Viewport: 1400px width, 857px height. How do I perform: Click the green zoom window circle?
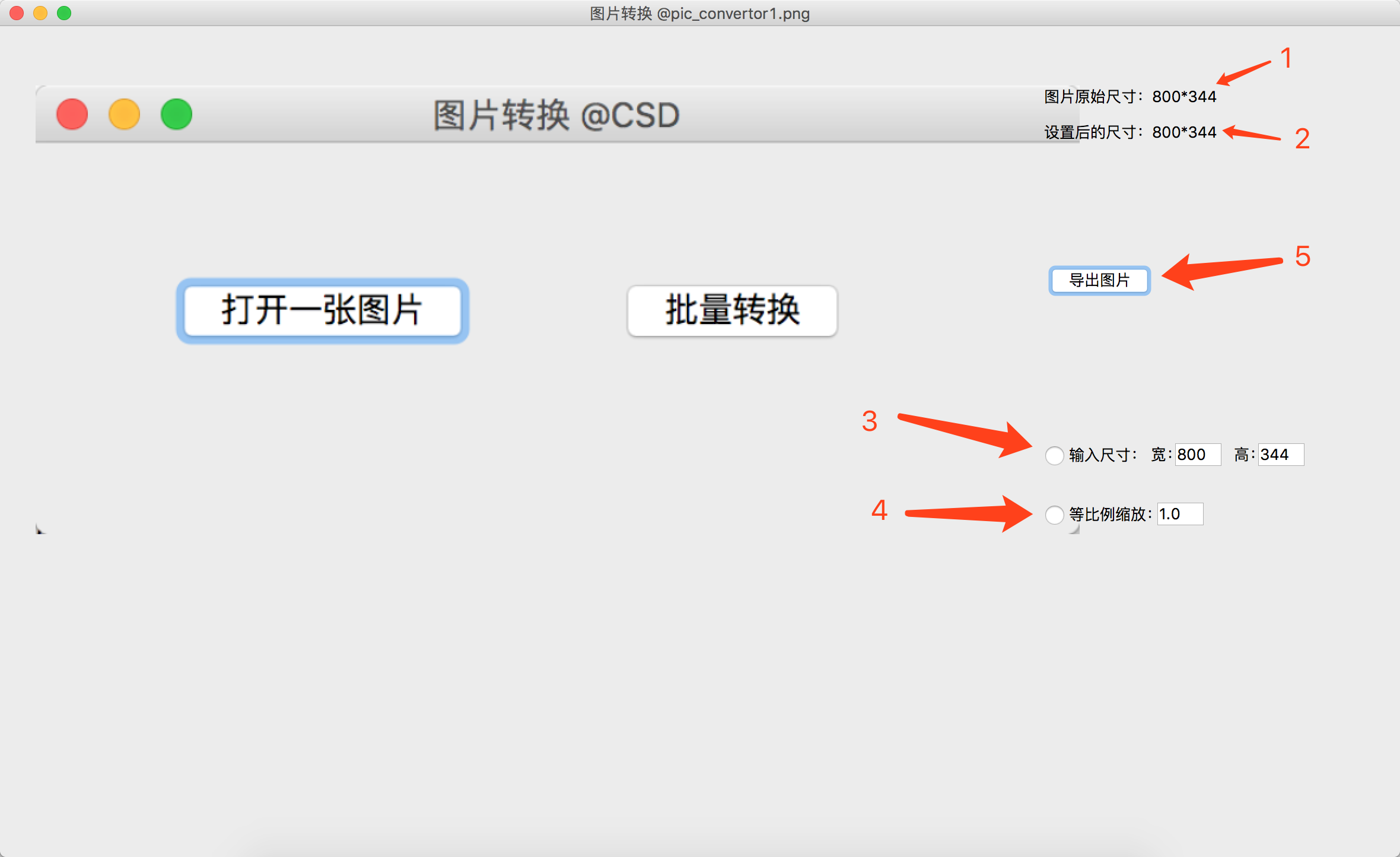click(x=176, y=114)
